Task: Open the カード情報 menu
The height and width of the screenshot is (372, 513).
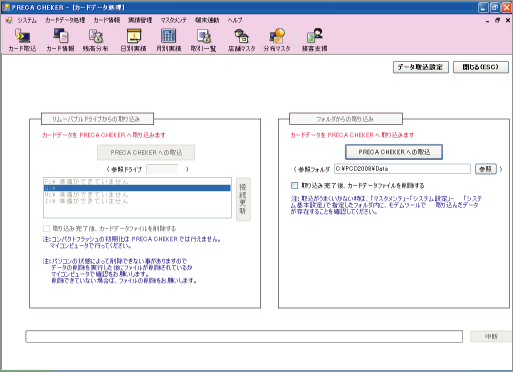Action: 107,20
